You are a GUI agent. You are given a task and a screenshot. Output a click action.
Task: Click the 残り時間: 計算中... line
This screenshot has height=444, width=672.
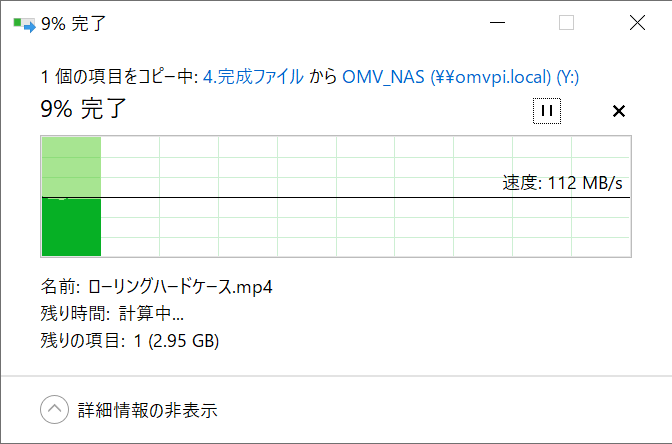[x=112, y=314]
